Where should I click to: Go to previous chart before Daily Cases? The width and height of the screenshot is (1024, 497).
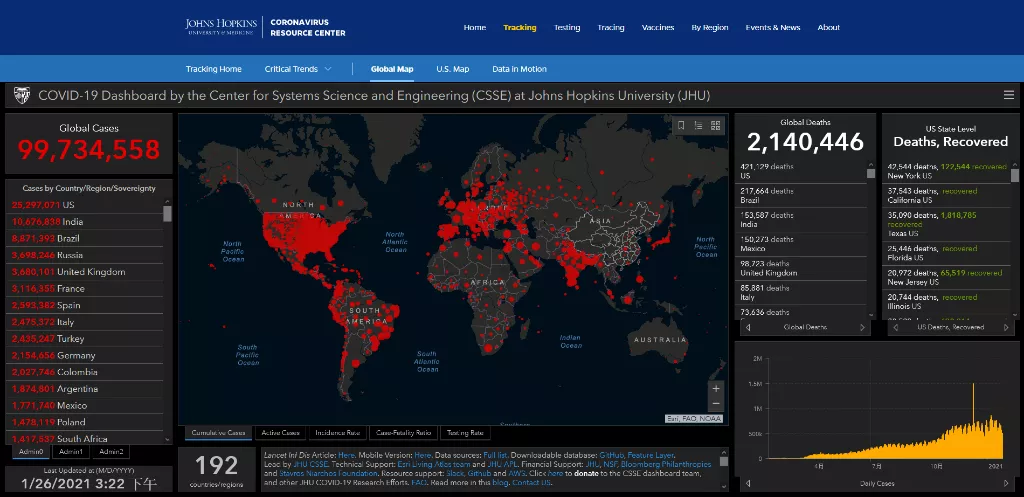click(748, 484)
